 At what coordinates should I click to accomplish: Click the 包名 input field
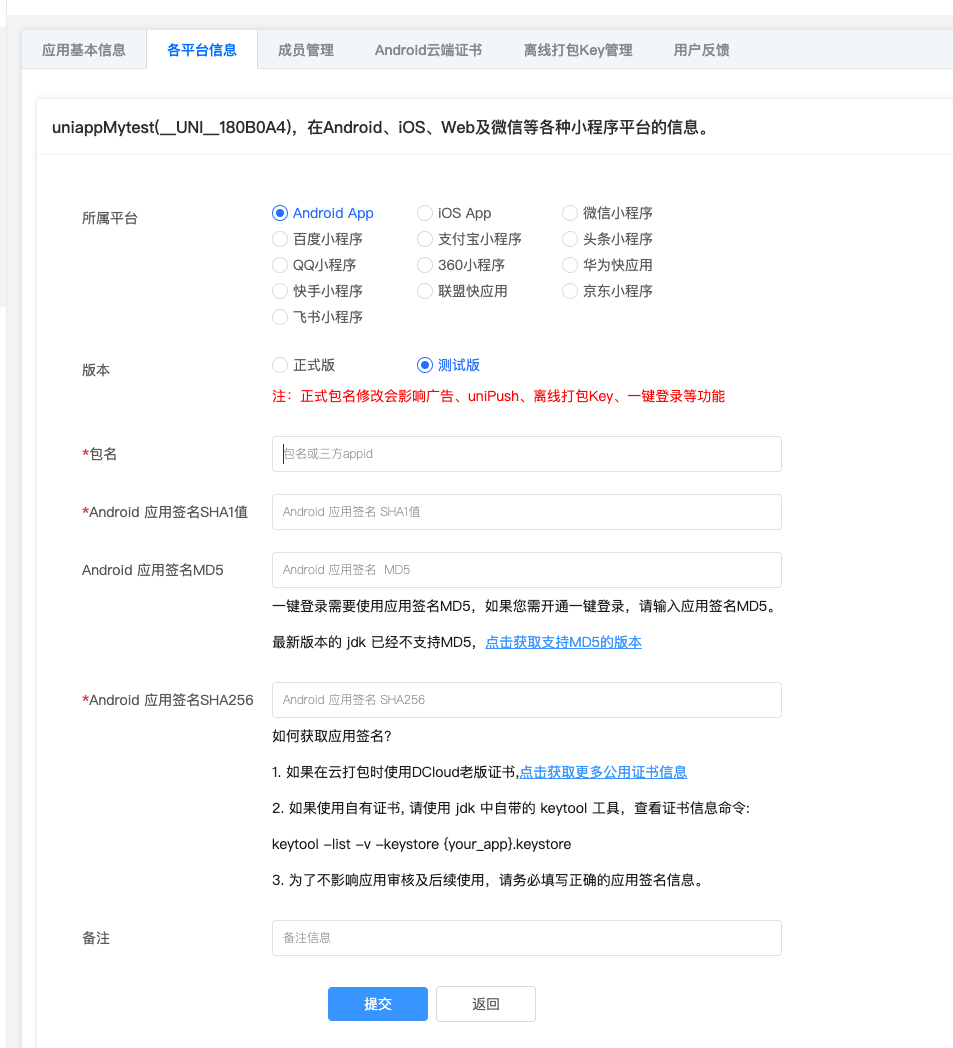click(x=527, y=454)
